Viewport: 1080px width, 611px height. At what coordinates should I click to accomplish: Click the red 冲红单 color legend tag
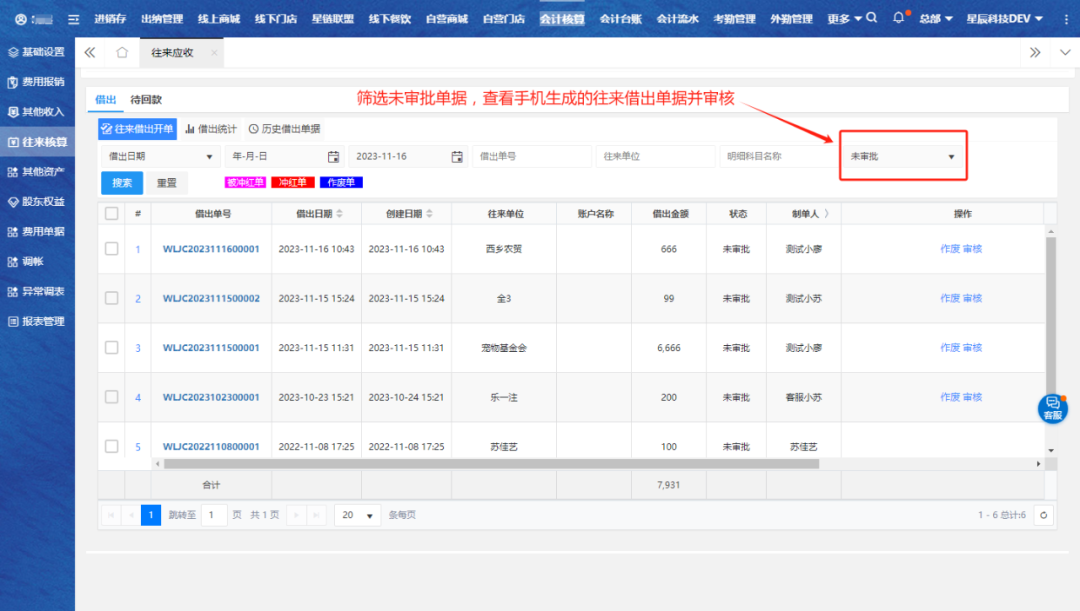pyautogui.click(x=293, y=183)
